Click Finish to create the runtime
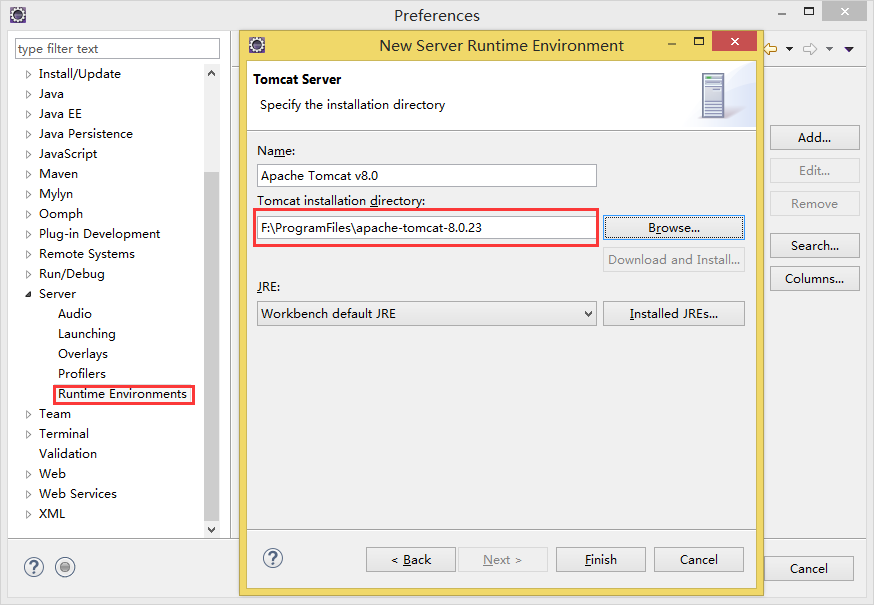The image size is (874, 605). 601,559
